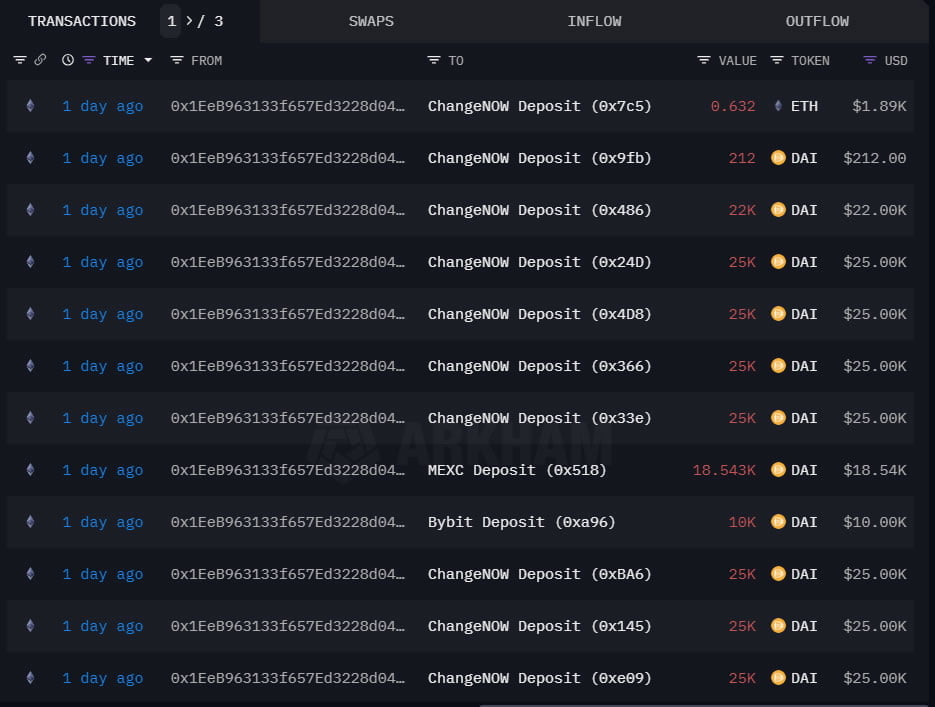Viewport: 935px width, 707px height.
Task: Switch to the INFLOW tab
Action: click(594, 21)
